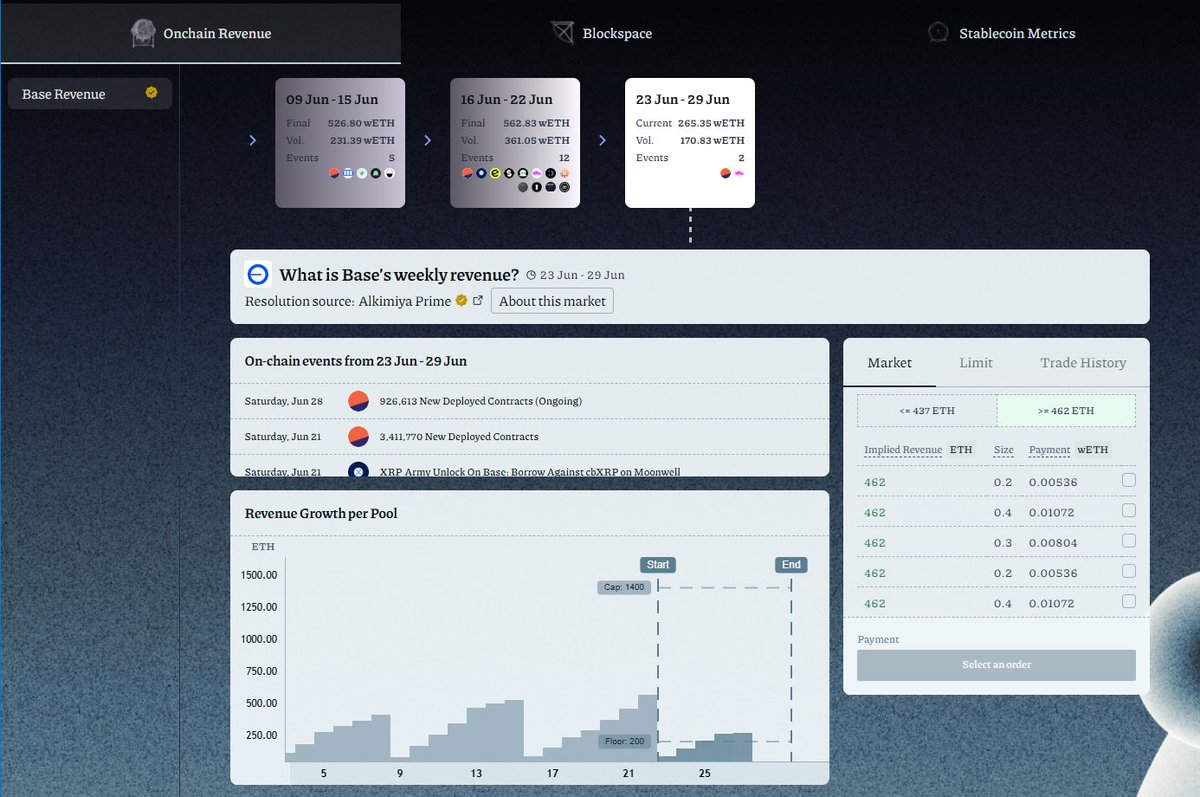
Task: Select the first 462 ETH order checkbox
Action: click(1130, 479)
